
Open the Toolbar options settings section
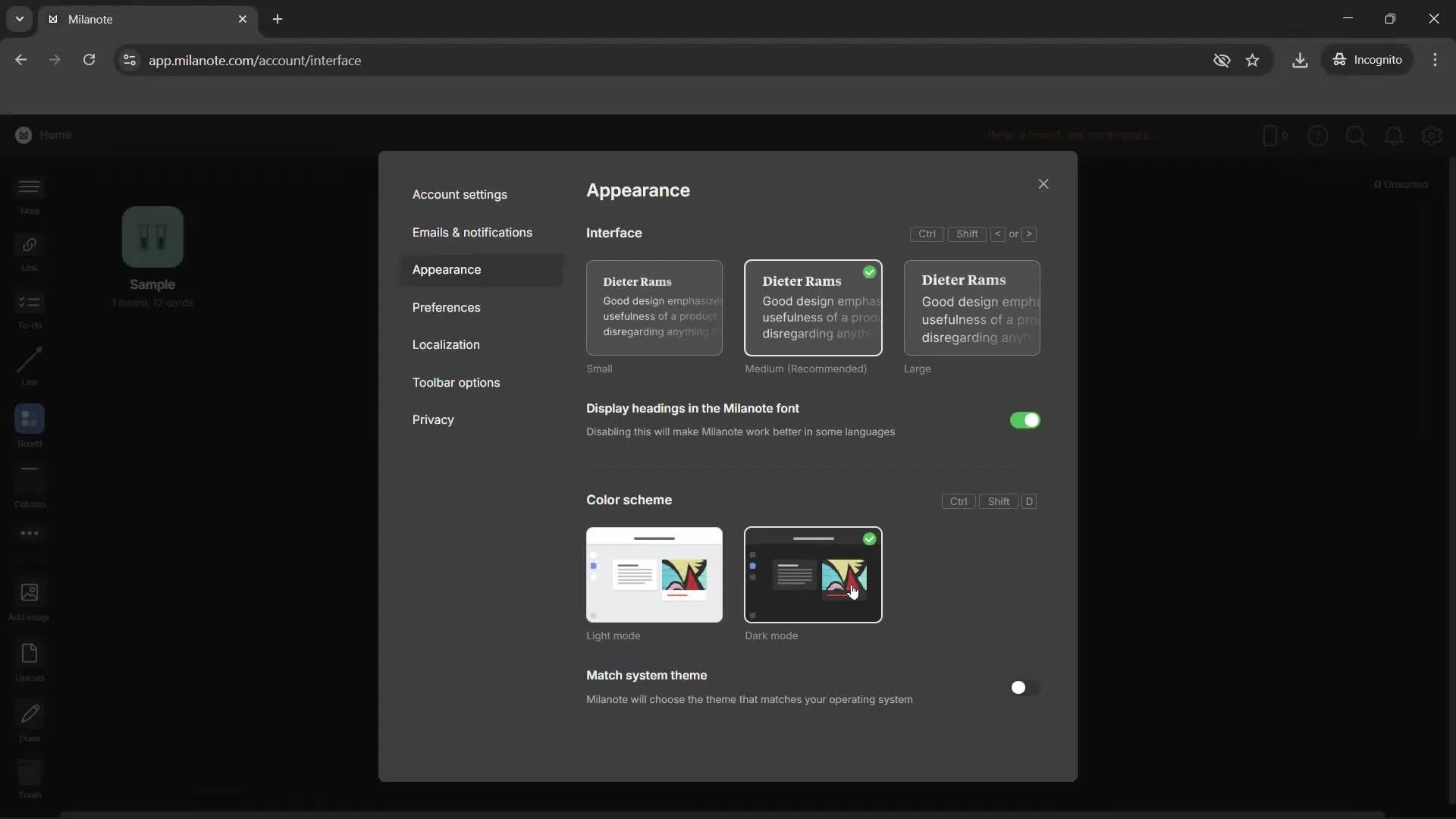456,382
